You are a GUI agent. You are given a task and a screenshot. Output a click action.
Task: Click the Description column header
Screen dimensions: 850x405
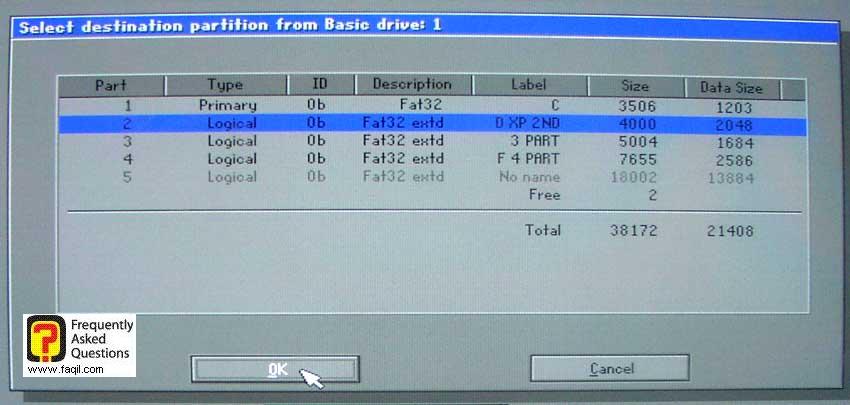coord(412,86)
